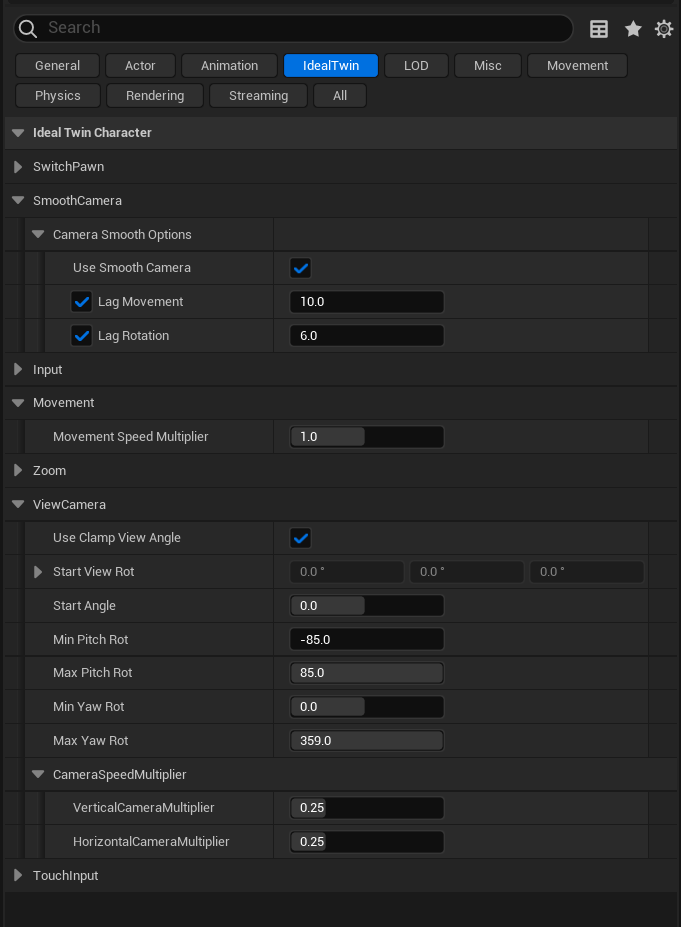The width and height of the screenshot is (681, 927).
Task: Click the Min Pitch Rot value field
Action: [x=366, y=640]
